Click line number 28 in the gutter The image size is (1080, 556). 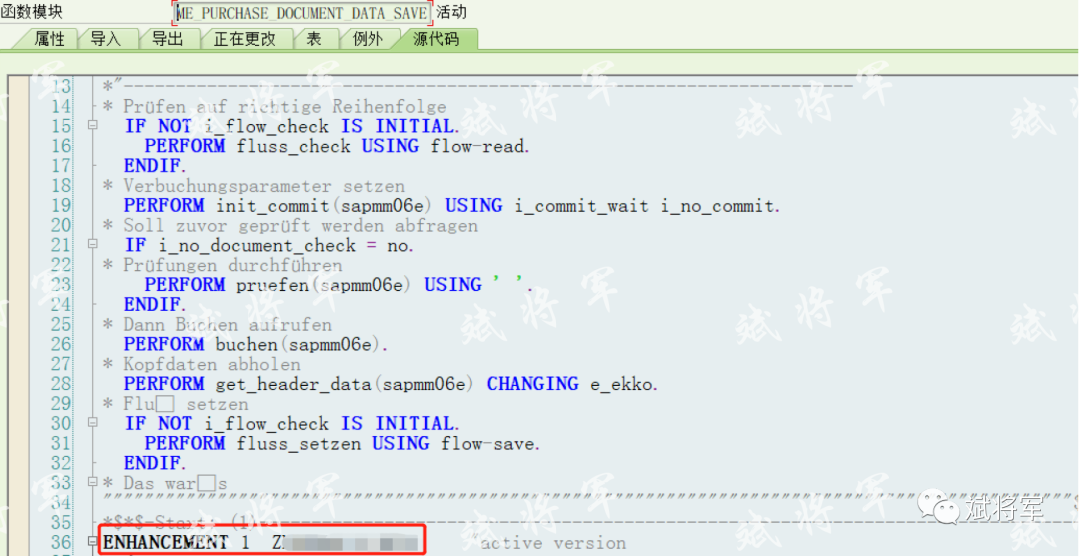click(x=61, y=384)
